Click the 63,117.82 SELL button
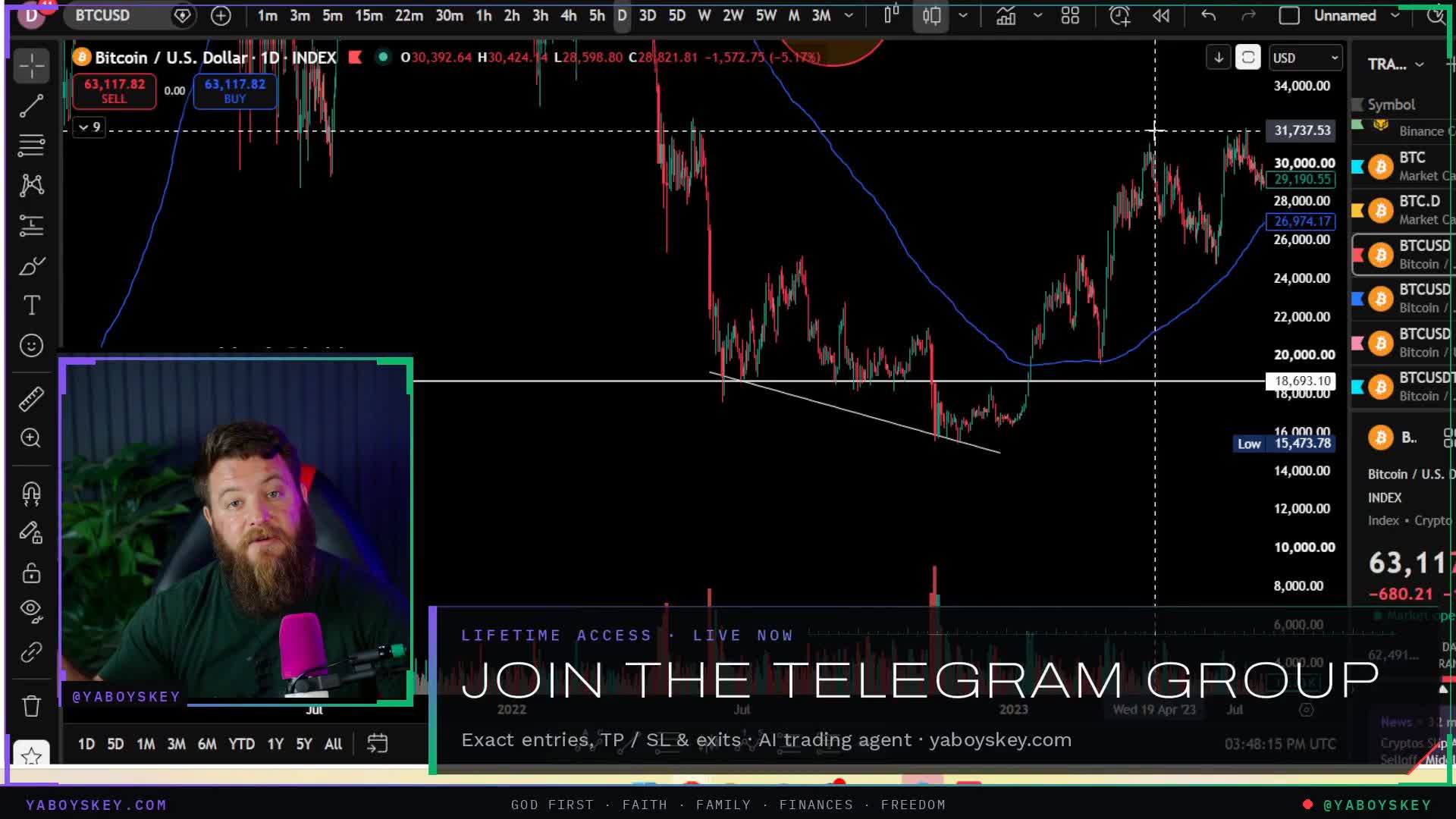Viewport: 1456px width, 819px height. pos(114,91)
